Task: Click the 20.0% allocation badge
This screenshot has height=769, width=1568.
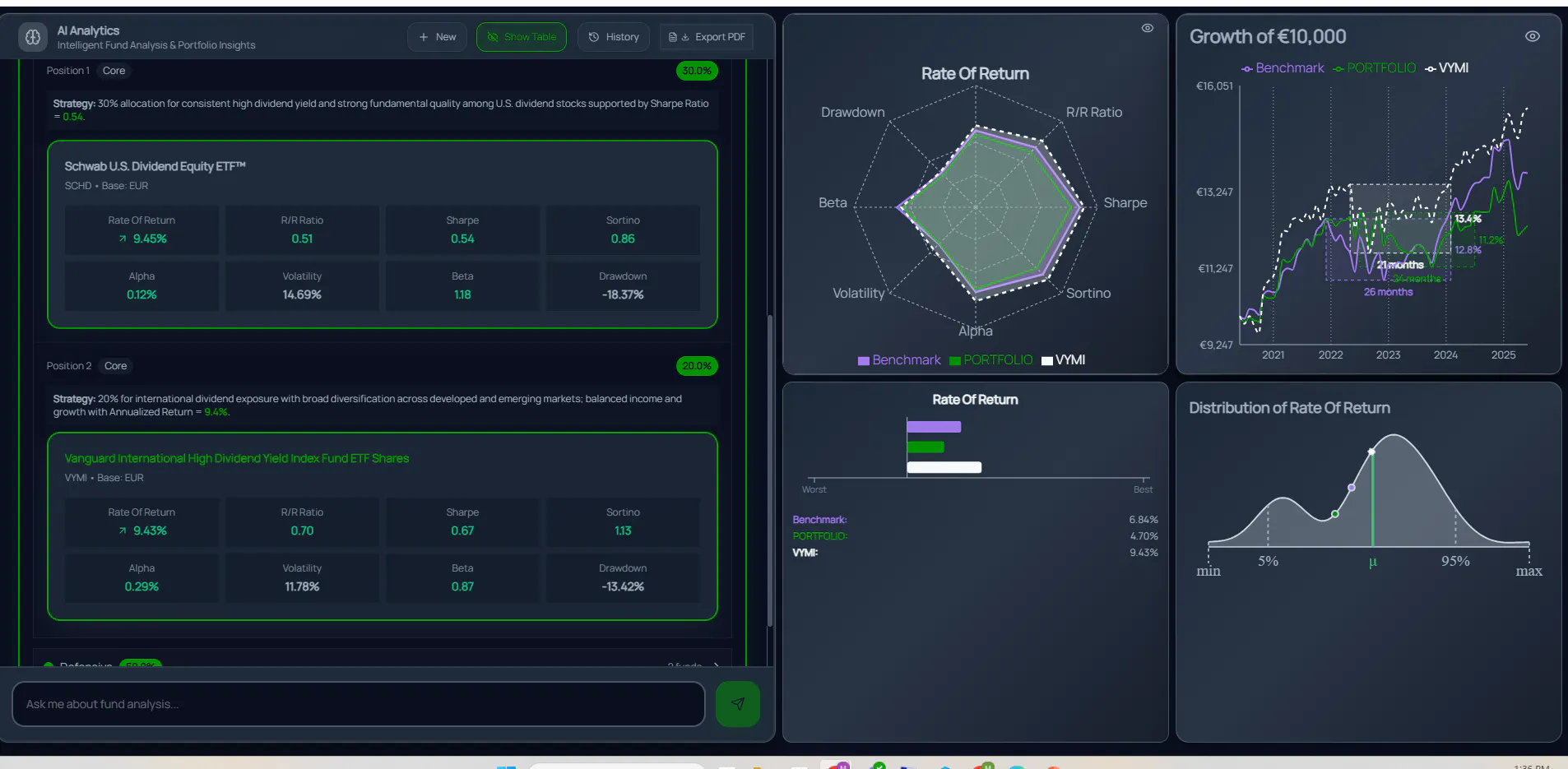Action: [697, 366]
